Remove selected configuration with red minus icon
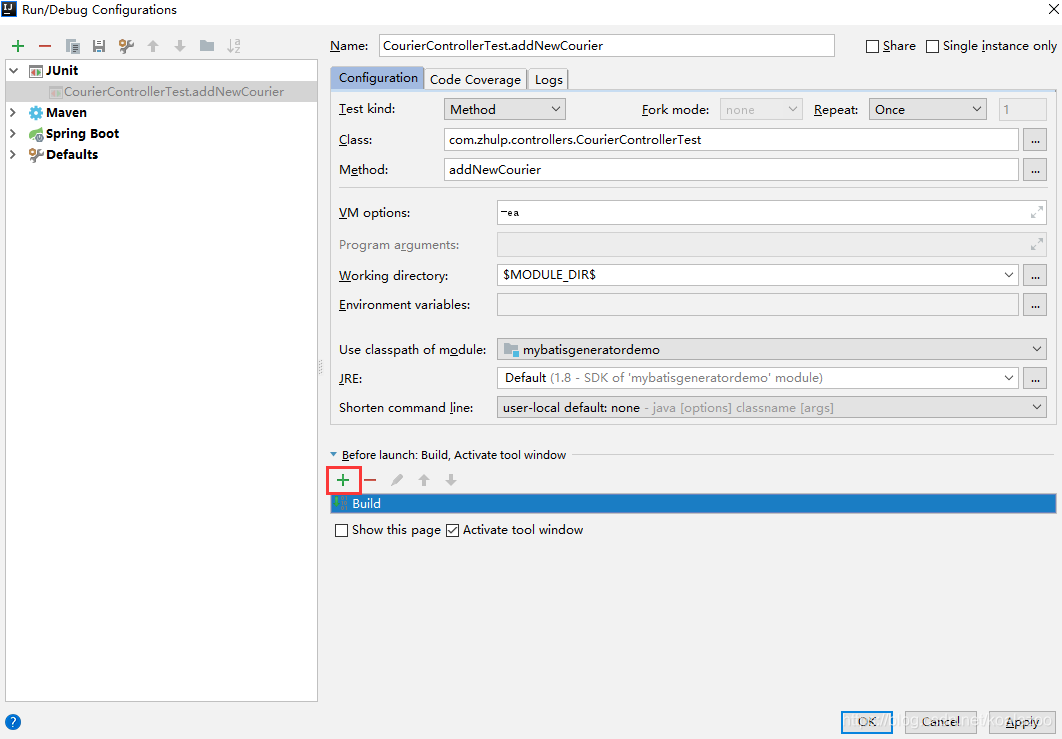This screenshot has height=739, width=1062. [45, 46]
